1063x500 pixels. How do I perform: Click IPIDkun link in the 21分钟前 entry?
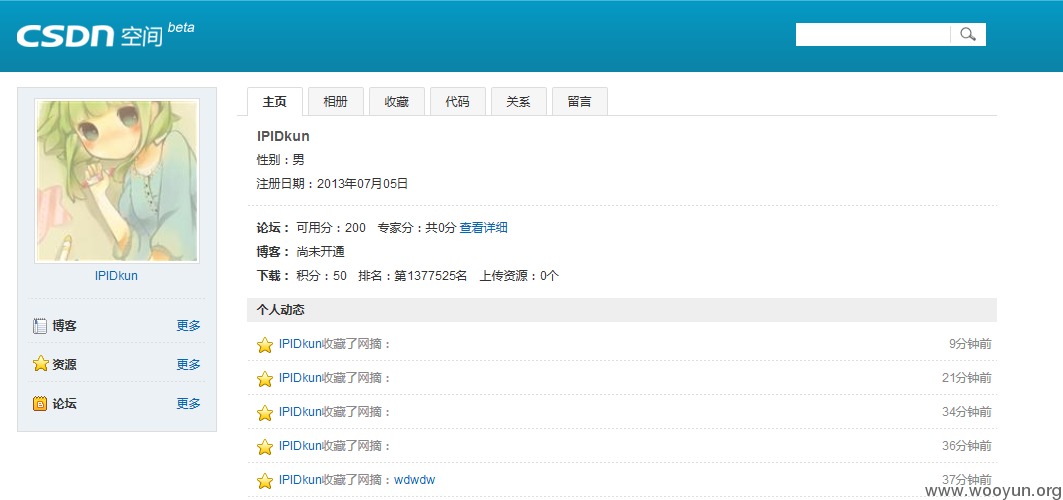pyautogui.click(x=300, y=377)
